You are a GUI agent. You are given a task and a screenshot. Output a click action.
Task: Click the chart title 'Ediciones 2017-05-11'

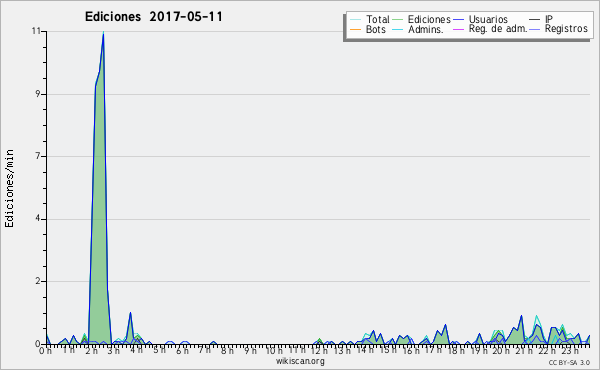[x=153, y=17]
